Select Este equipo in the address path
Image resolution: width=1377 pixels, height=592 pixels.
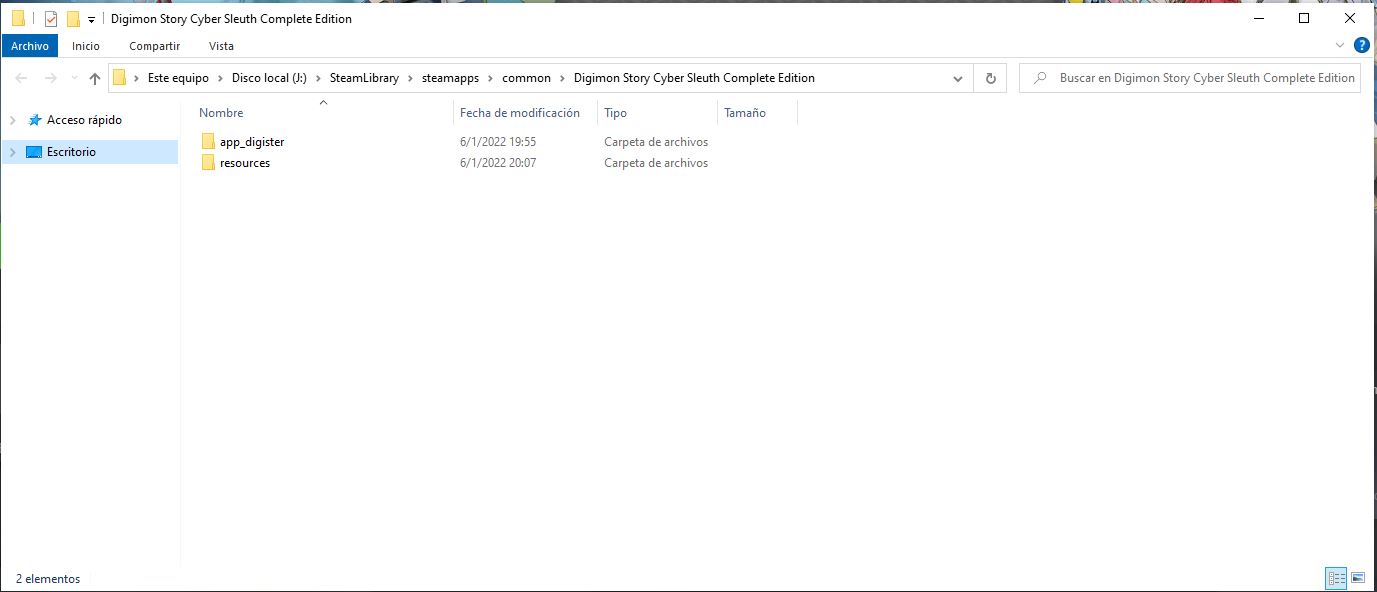[178, 78]
